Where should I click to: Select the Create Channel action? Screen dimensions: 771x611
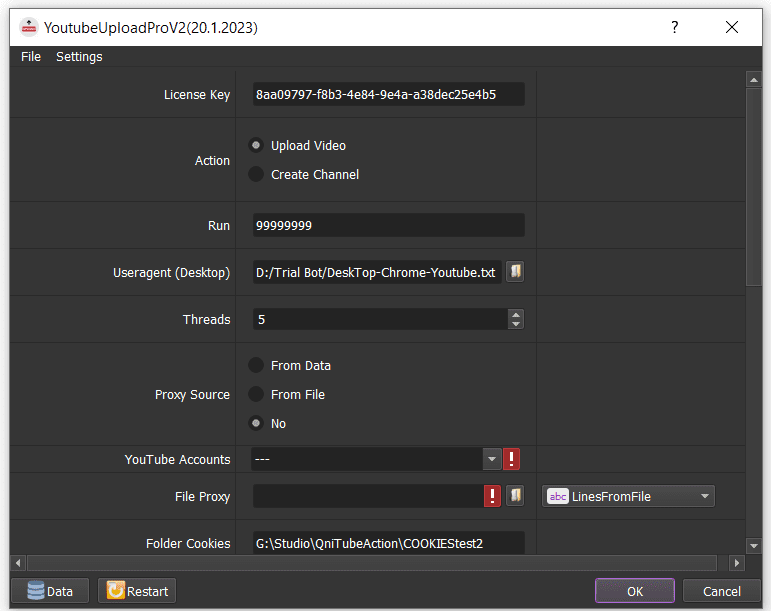(304, 175)
